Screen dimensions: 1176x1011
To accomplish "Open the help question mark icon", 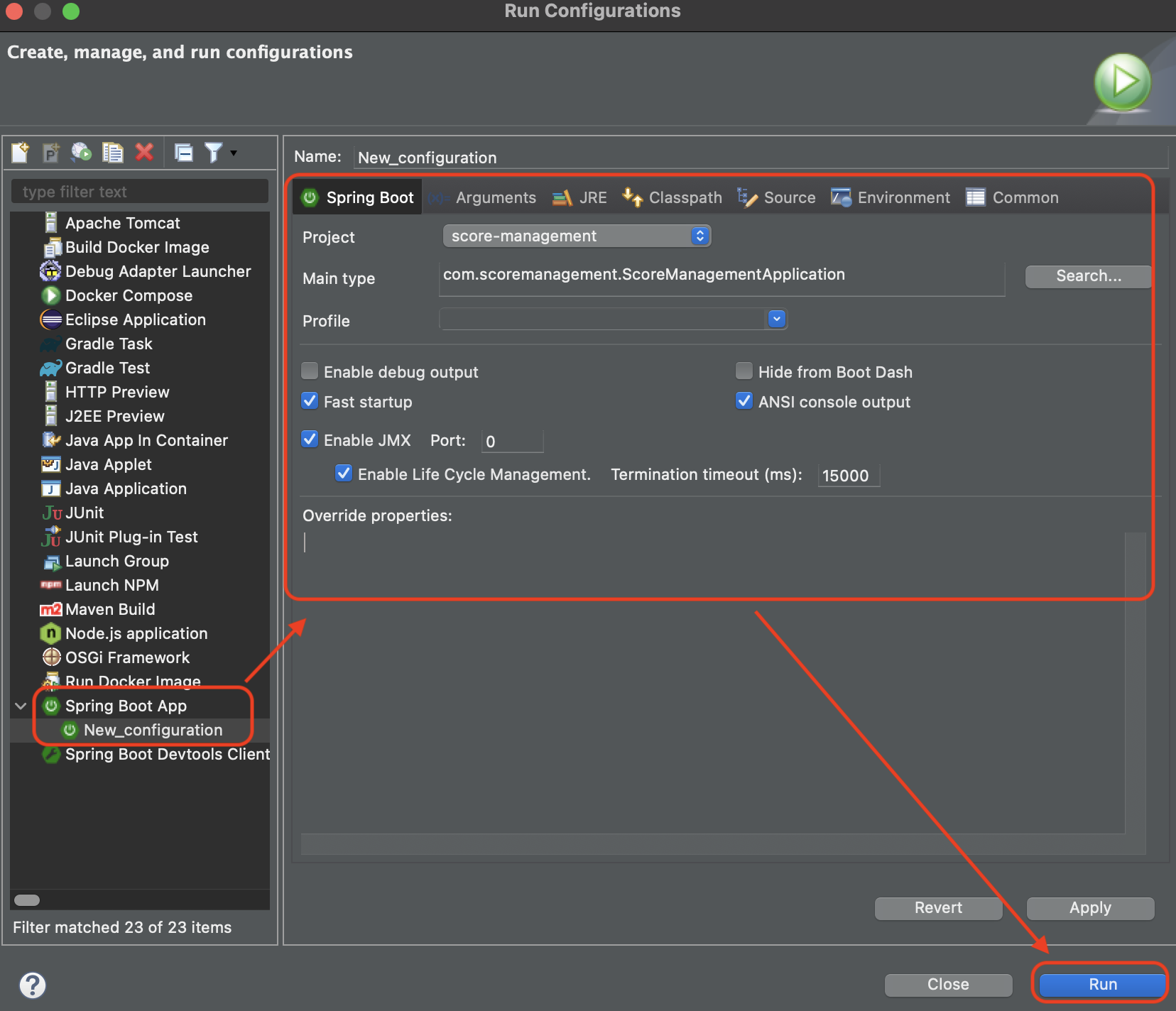I will 33,985.
